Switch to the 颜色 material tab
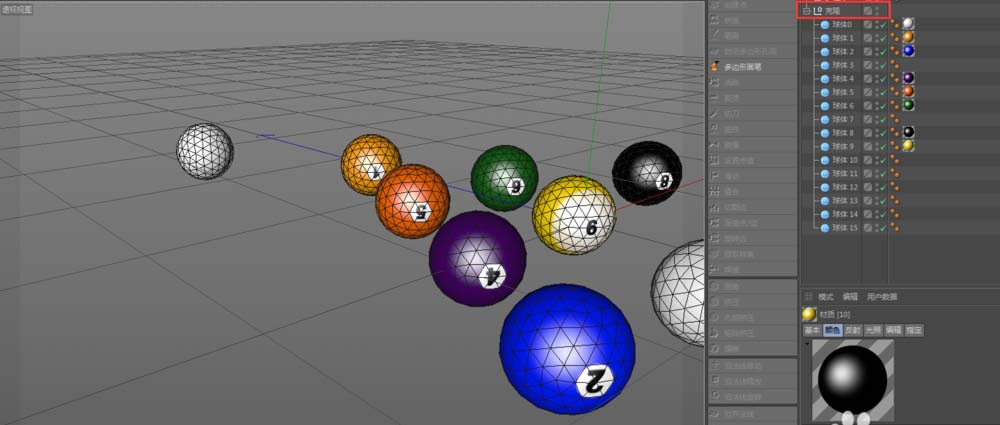The image size is (1000, 425). coord(832,331)
